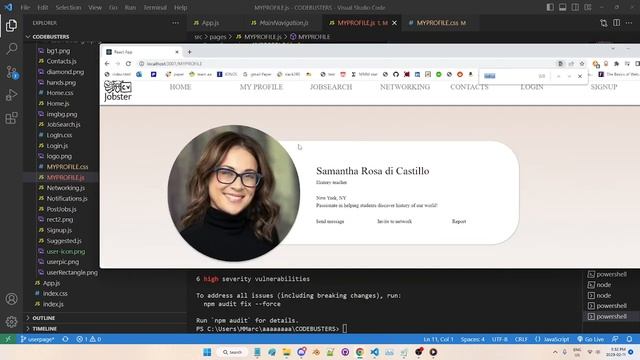The height and width of the screenshot is (360, 640).
Task: Toggle primary side bar layout icon
Action: point(550,7)
